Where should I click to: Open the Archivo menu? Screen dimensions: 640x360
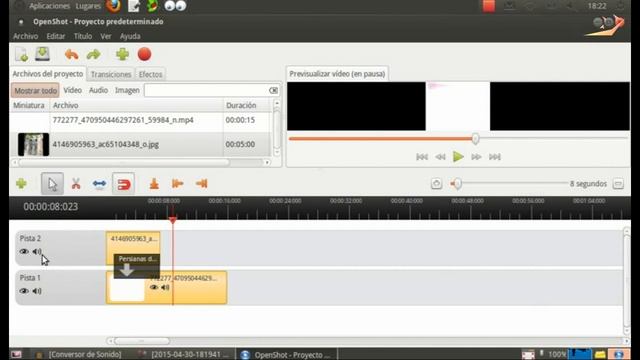(25, 36)
